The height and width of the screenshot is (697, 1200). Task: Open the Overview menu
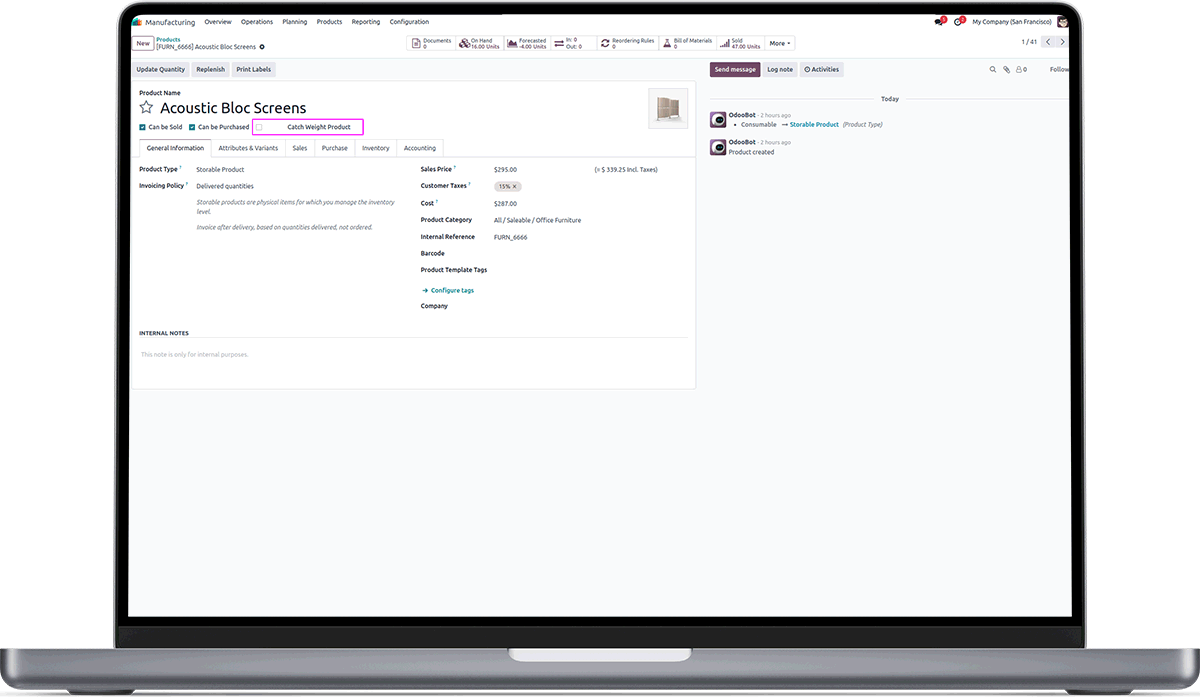pyautogui.click(x=218, y=22)
